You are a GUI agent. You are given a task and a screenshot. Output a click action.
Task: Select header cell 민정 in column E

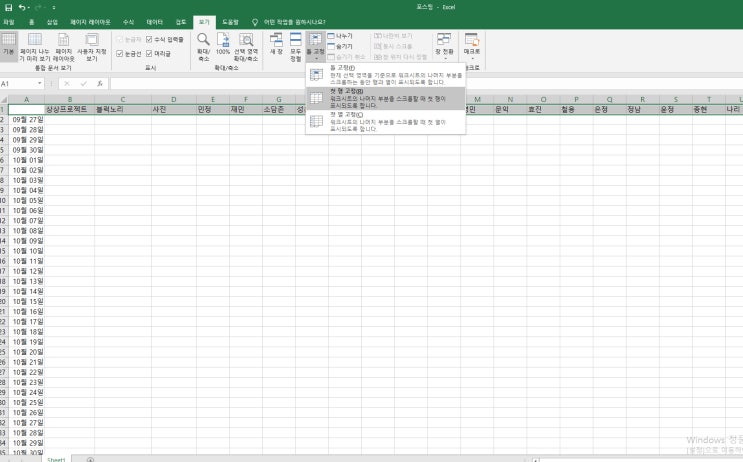(x=213, y=109)
